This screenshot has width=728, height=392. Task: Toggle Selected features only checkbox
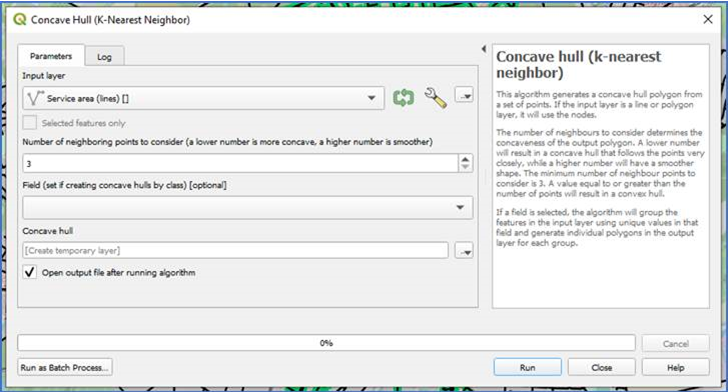click(30, 123)
